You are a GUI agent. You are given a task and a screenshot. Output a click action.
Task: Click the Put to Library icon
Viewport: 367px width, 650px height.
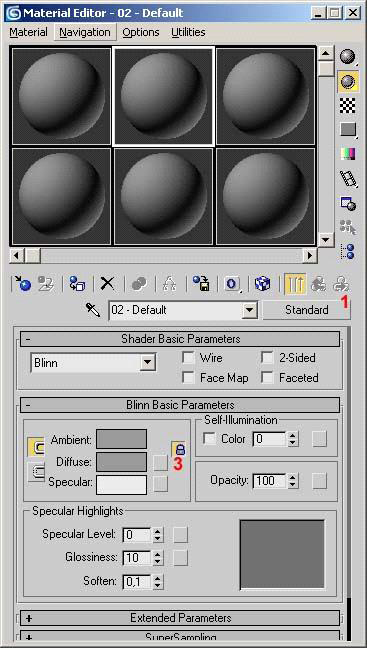tap(201, 284)
